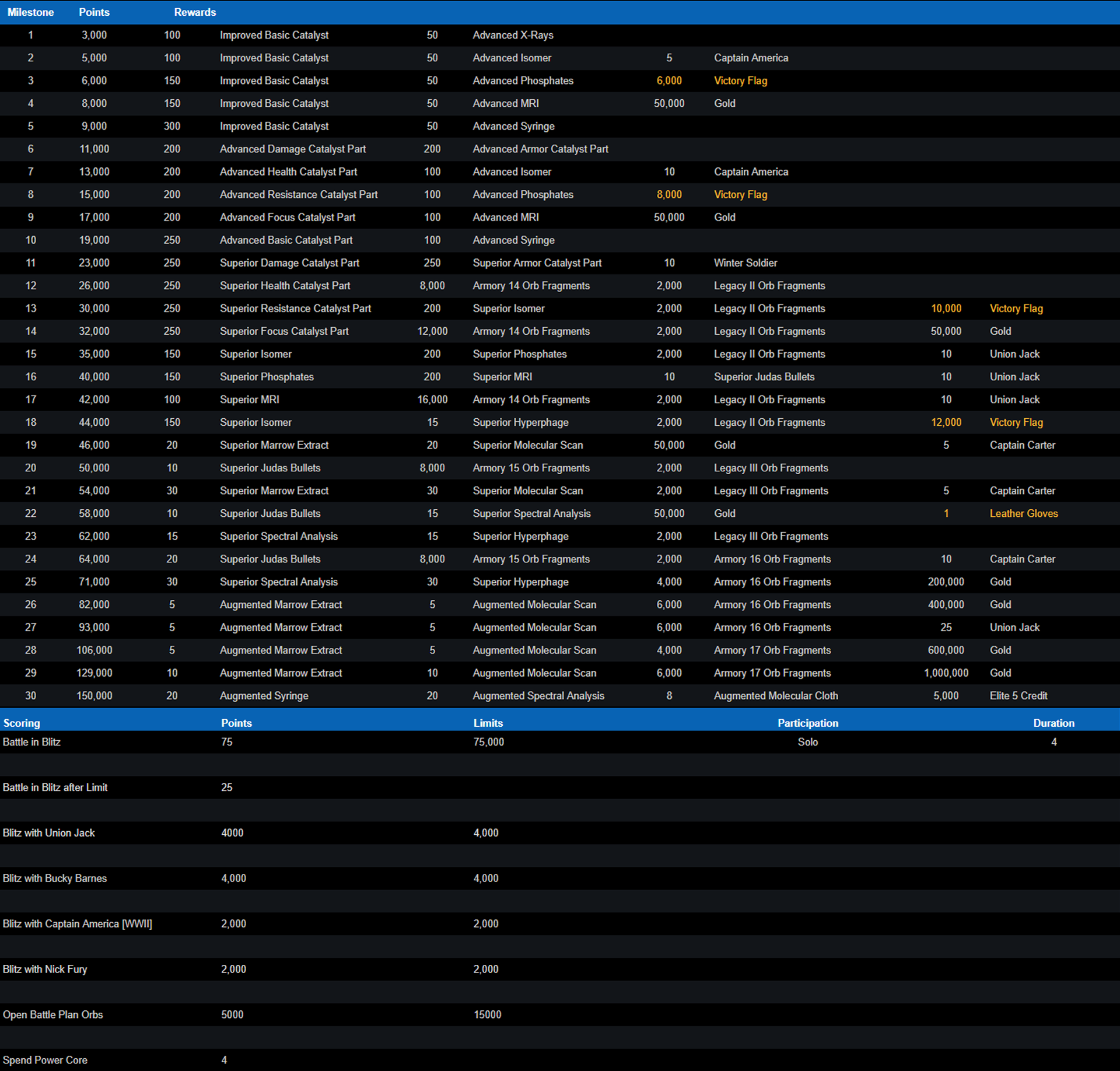The width and height of the screenshot is (1120, 1071).
Task: Select the Blitz with Union Jack row
Action: [48, 833]
